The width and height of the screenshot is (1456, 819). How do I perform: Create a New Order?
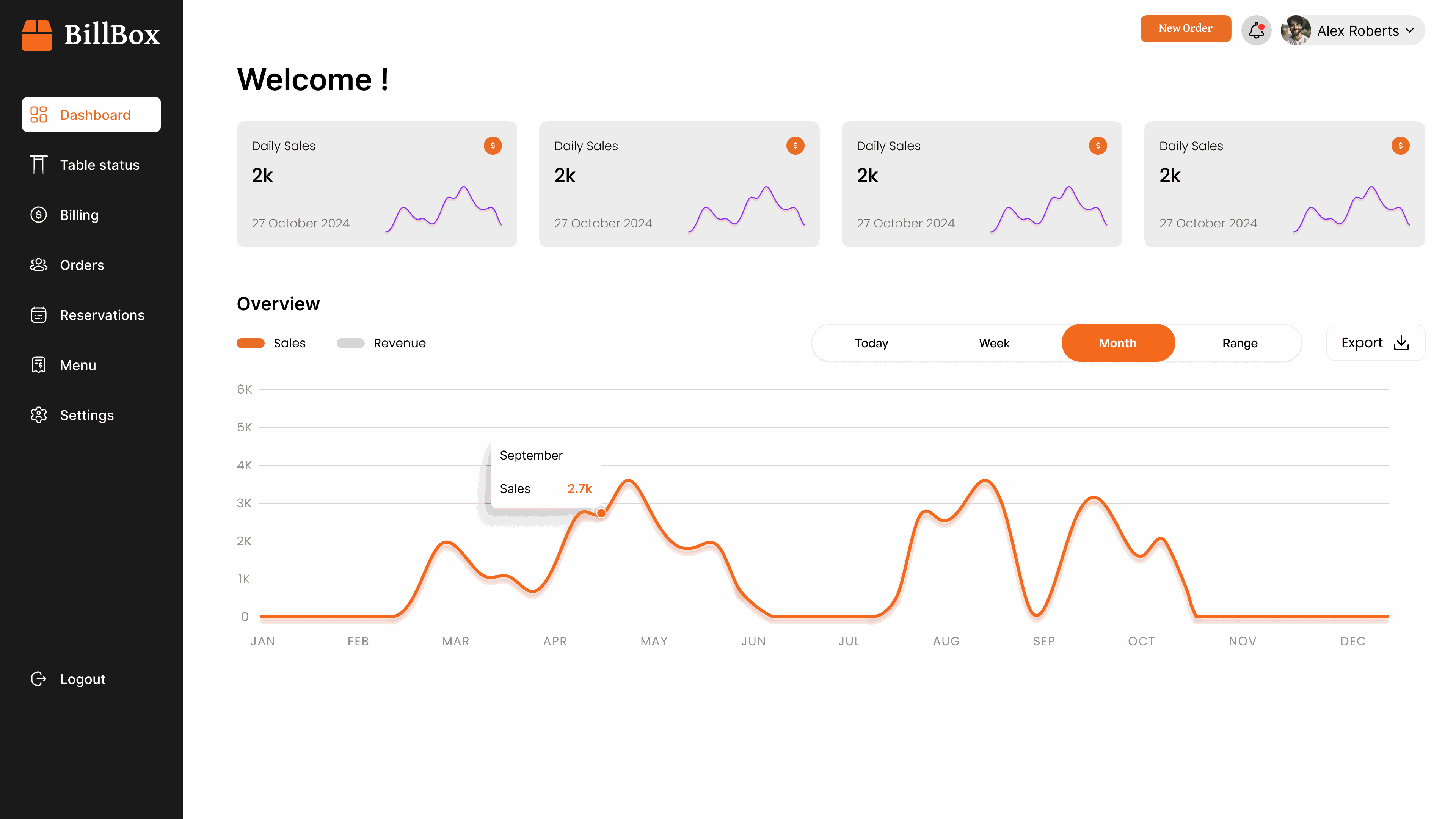pos(1185,28)
